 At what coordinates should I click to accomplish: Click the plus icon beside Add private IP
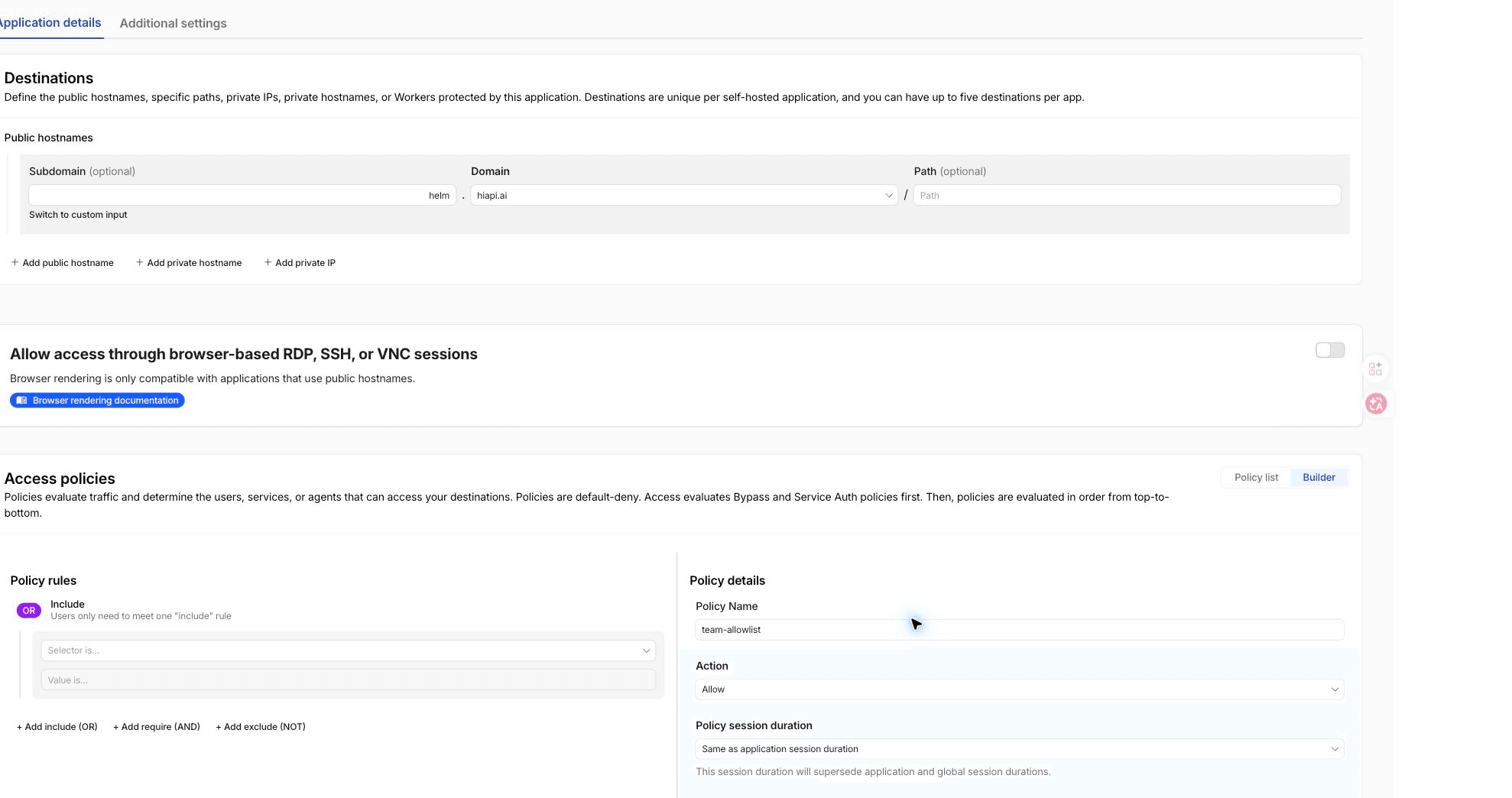[x=268, y=262]
